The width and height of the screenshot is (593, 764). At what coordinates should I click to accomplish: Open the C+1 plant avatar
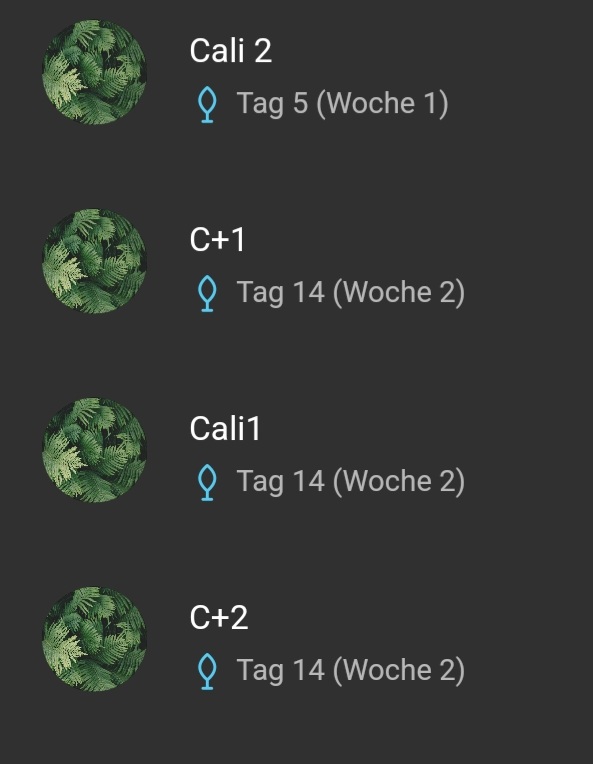95,261
